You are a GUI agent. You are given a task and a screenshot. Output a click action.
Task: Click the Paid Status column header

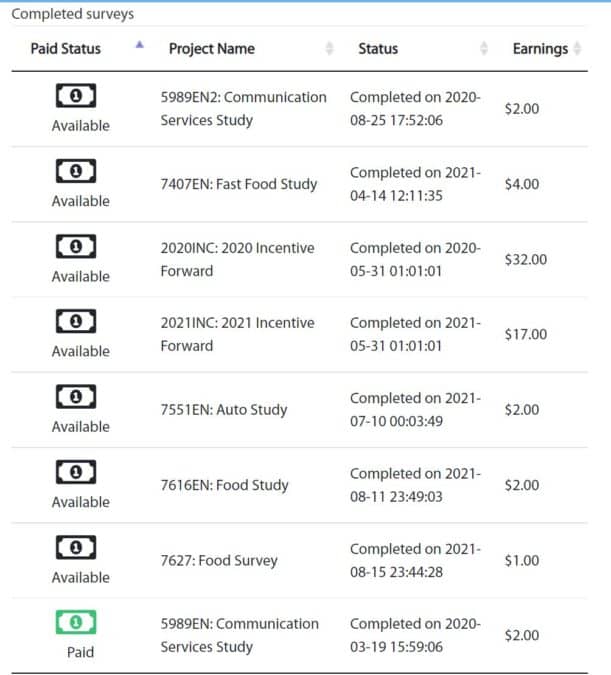click(x=65, y=49)
